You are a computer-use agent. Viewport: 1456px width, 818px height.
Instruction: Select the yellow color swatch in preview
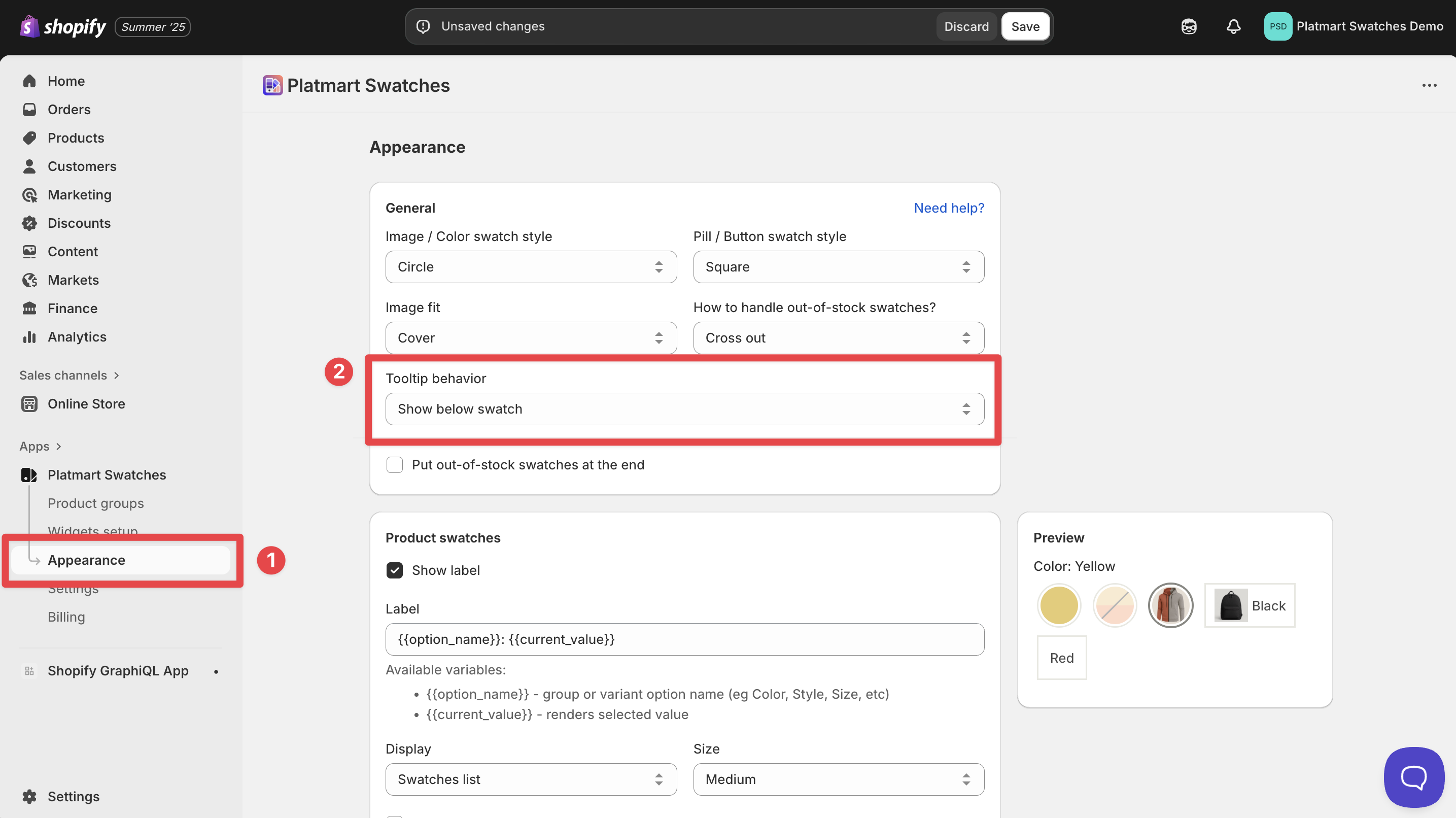coord(1059,606)
